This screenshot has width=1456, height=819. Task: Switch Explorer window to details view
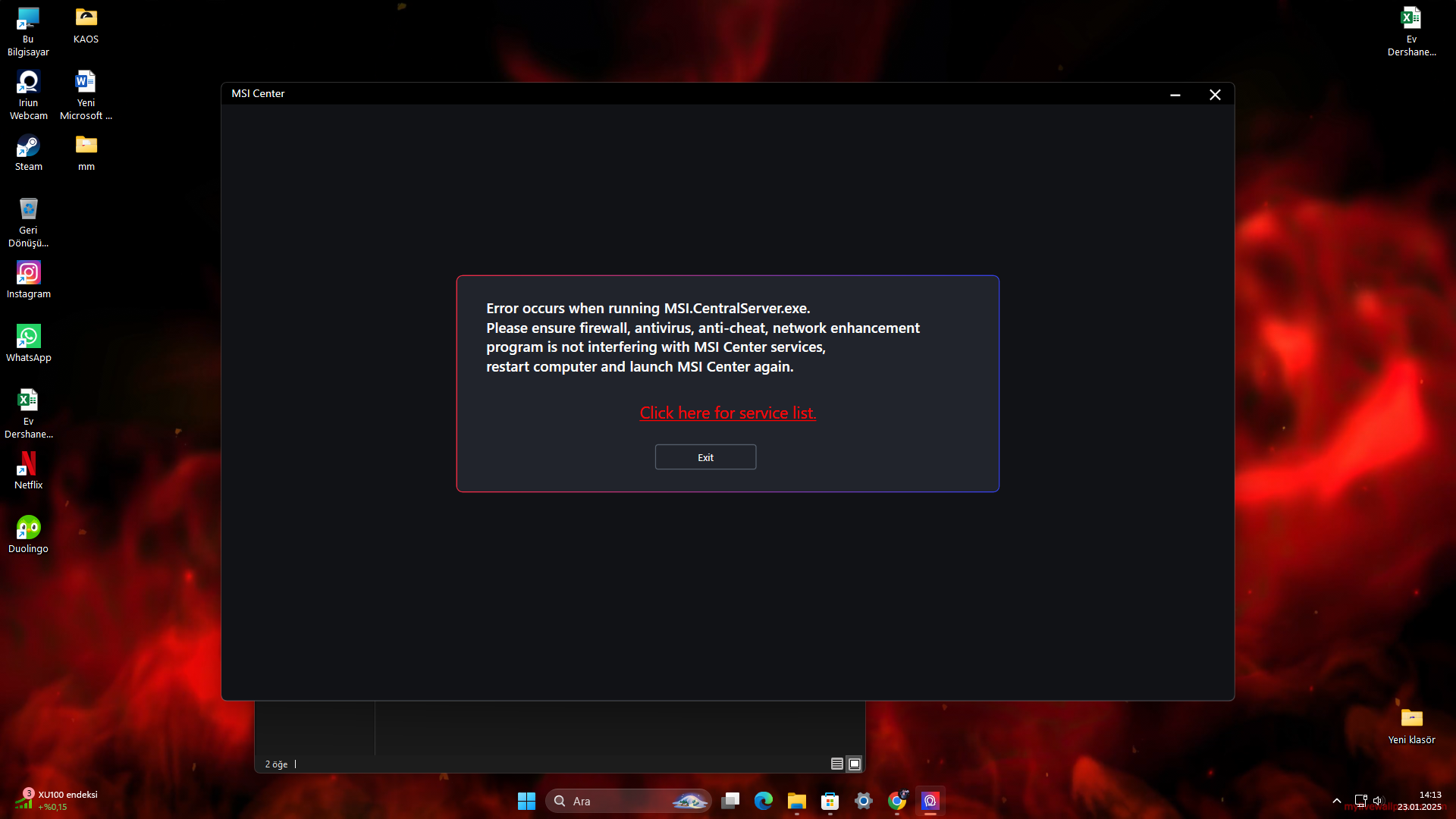coord(837,764)
